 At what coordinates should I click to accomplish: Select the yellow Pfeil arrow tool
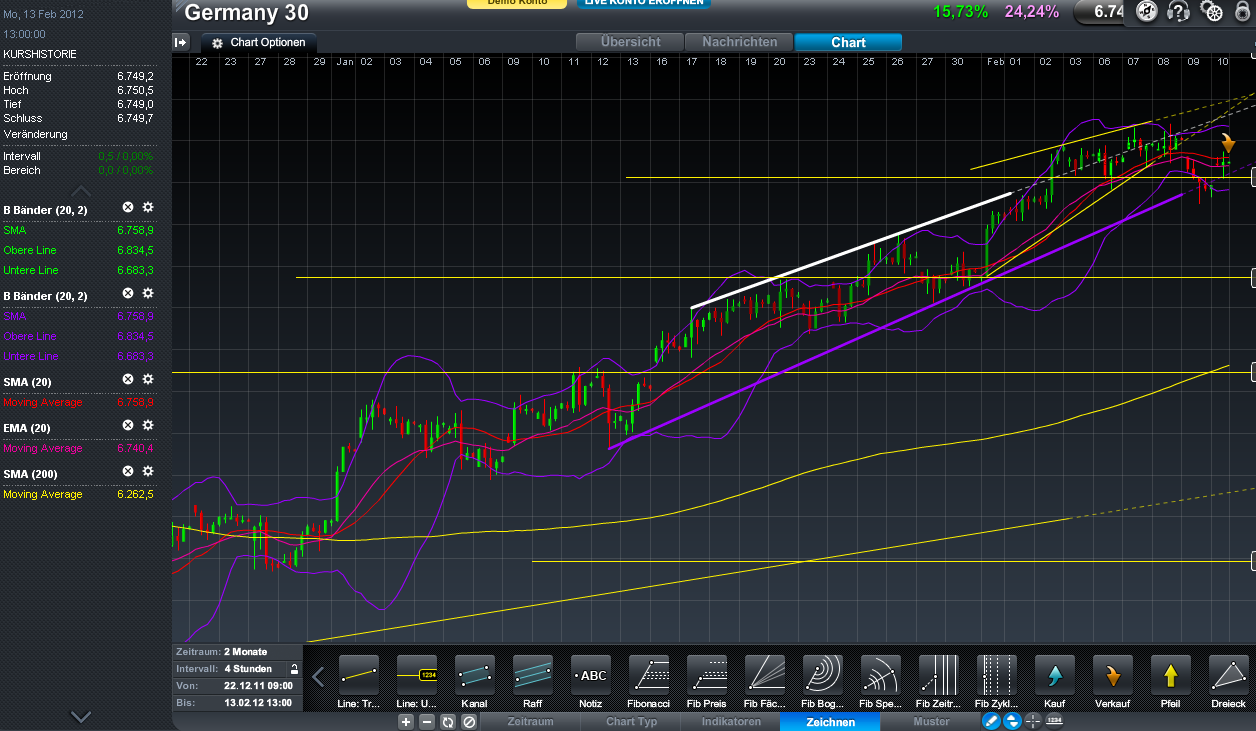tap(1171, 675)
